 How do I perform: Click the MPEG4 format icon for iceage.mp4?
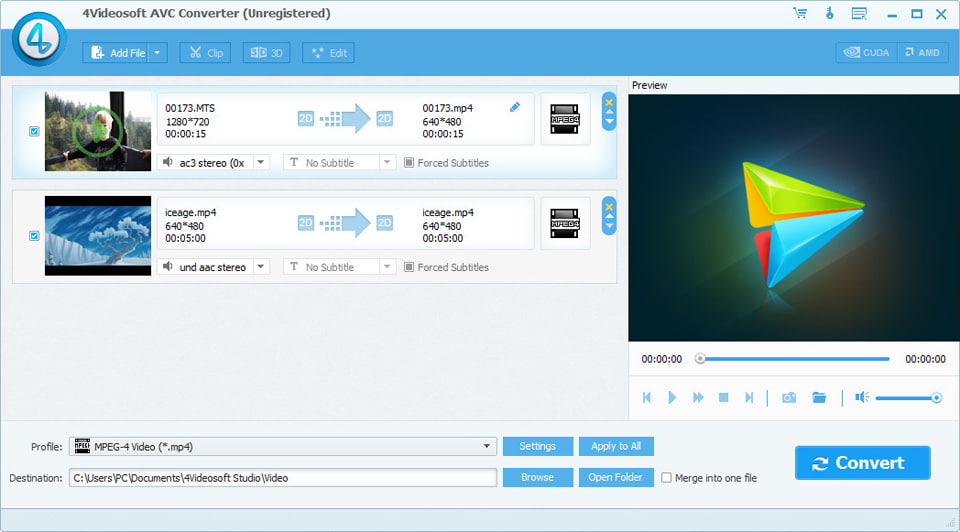[x=565, y=223]
